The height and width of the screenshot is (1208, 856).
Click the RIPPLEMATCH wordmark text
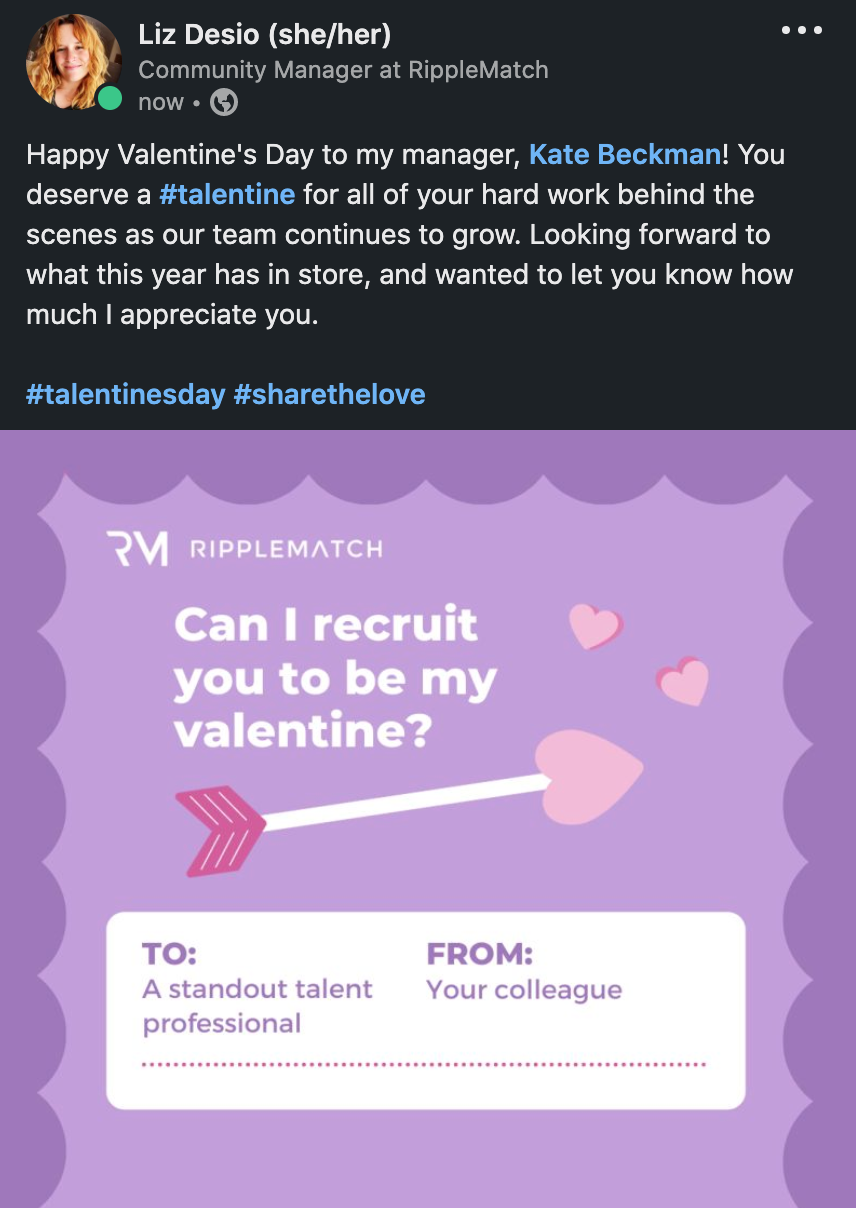click(x=285, y=549)
